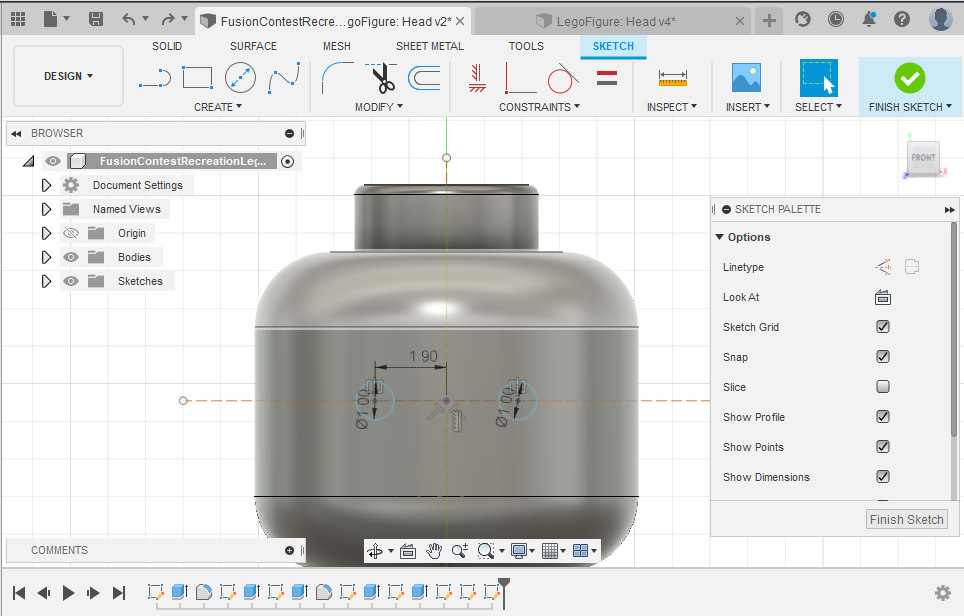Open the notifications bell
This screenshot has height=616, width=964.
(x=869, y=20)
